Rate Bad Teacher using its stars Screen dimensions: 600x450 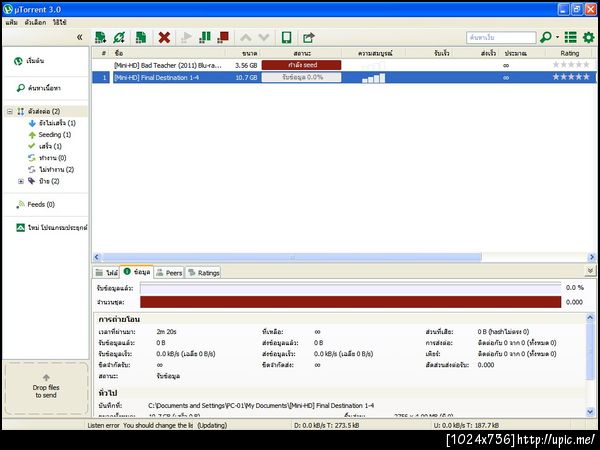(x=571, y=65)
